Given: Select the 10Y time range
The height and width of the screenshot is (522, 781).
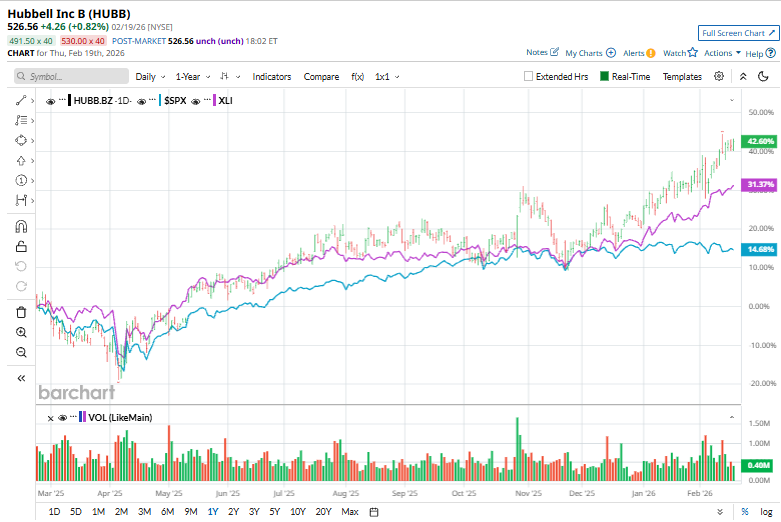Looking at the screenshot, I should 297,512.
